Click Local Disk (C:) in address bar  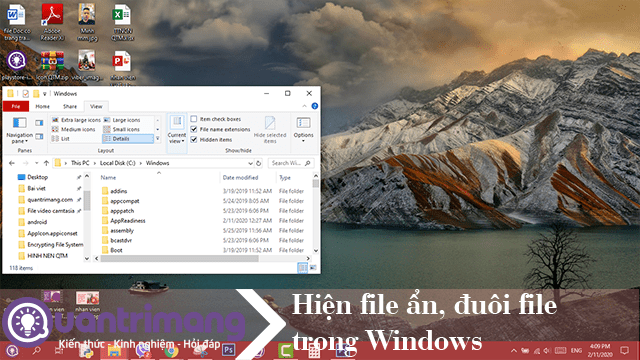118,163
